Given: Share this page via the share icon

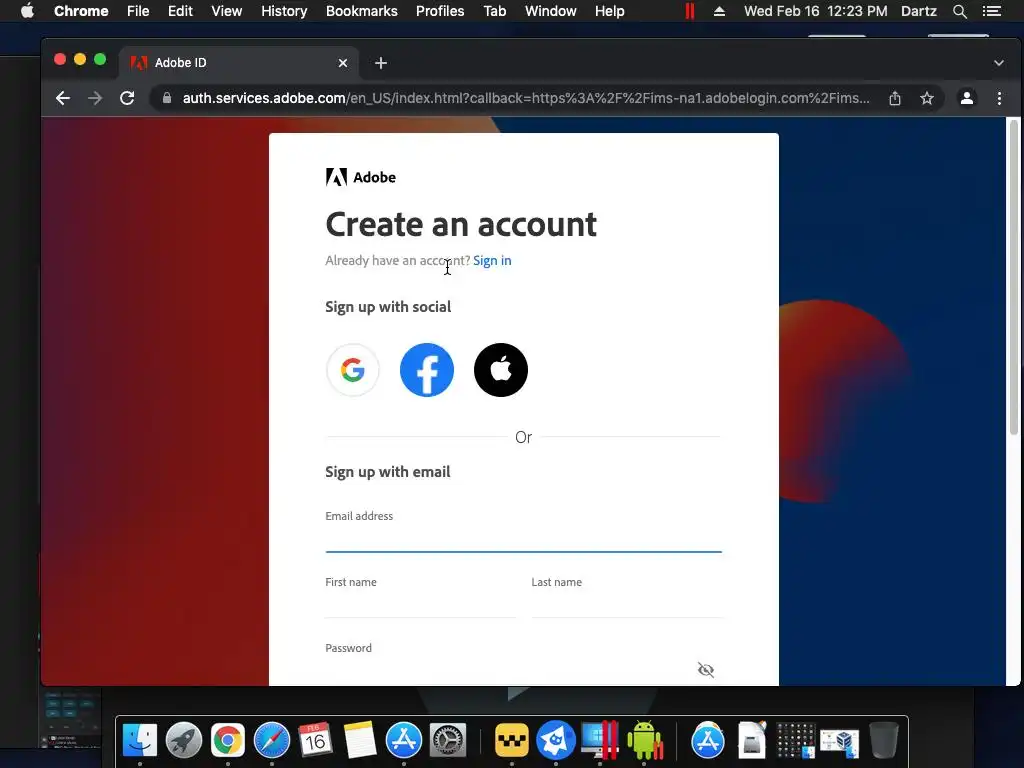Looking at the screenshot, I should pos(895,98).
